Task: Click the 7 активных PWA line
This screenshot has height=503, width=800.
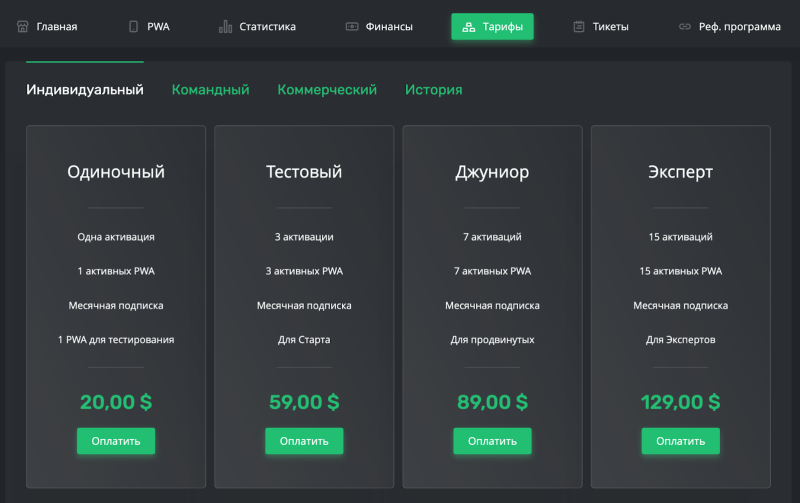Action: tap(492, 271)
